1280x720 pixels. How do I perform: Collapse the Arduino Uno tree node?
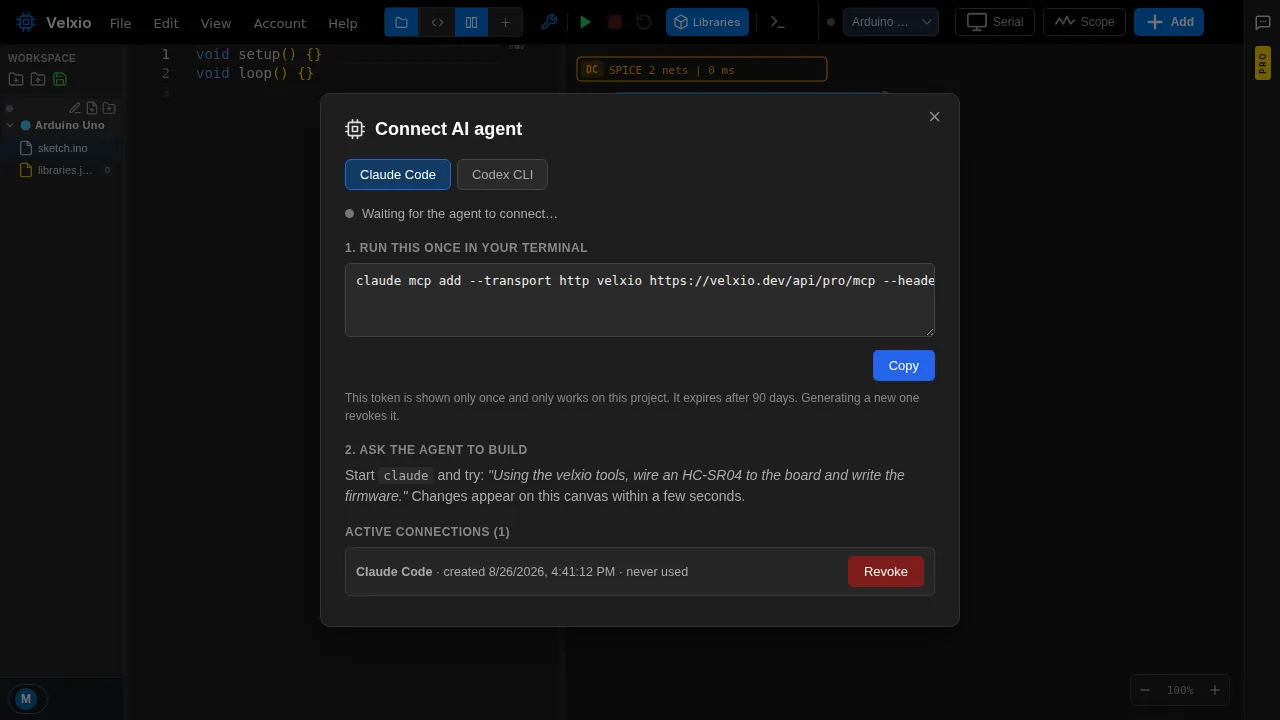[x=10, y=125]
